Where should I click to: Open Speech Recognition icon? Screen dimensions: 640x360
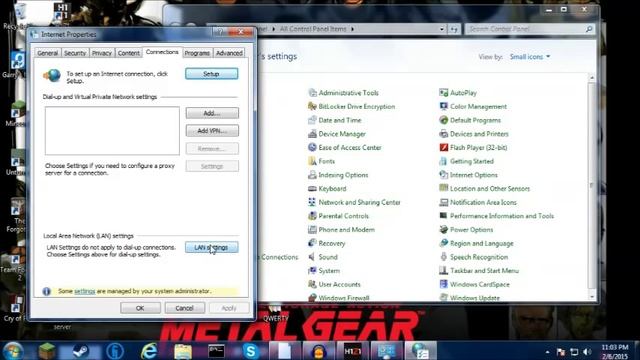444,257
